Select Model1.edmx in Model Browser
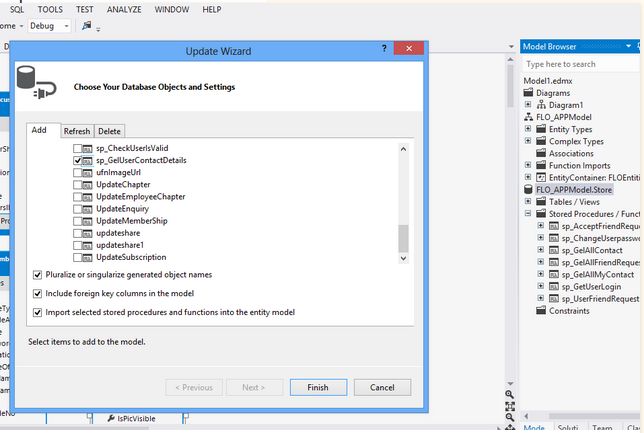Screen dimensions: 644x433 tap(548, 81)
